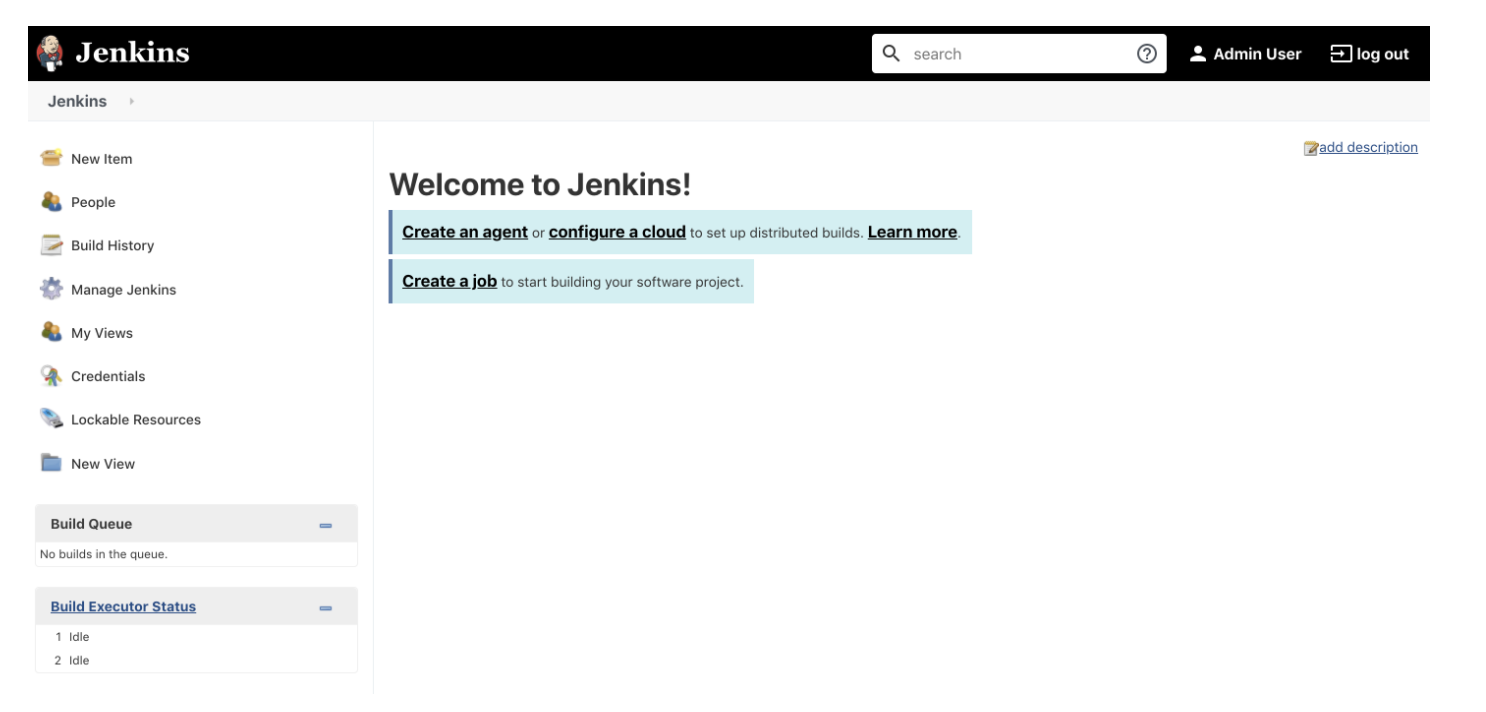Collapse the Build Executor Status panel

pos(325,608)
